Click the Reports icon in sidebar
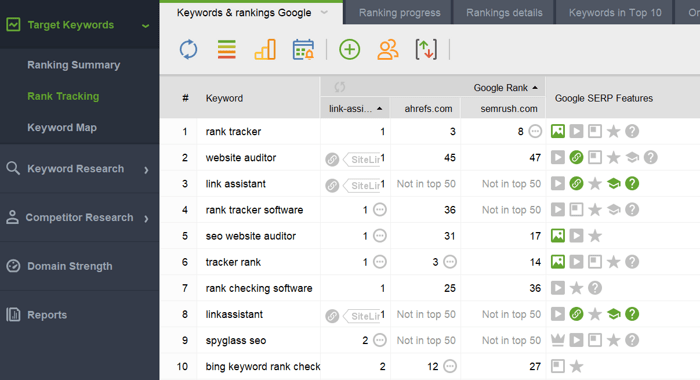Viewport: 700px width, 380px height. tap(13, 314)
